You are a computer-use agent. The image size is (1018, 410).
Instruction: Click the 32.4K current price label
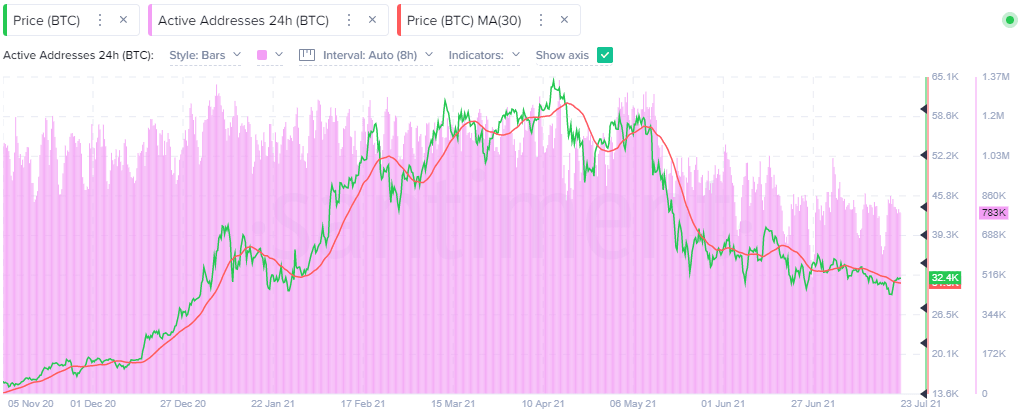pyautogui.click(x=944, y=277)
